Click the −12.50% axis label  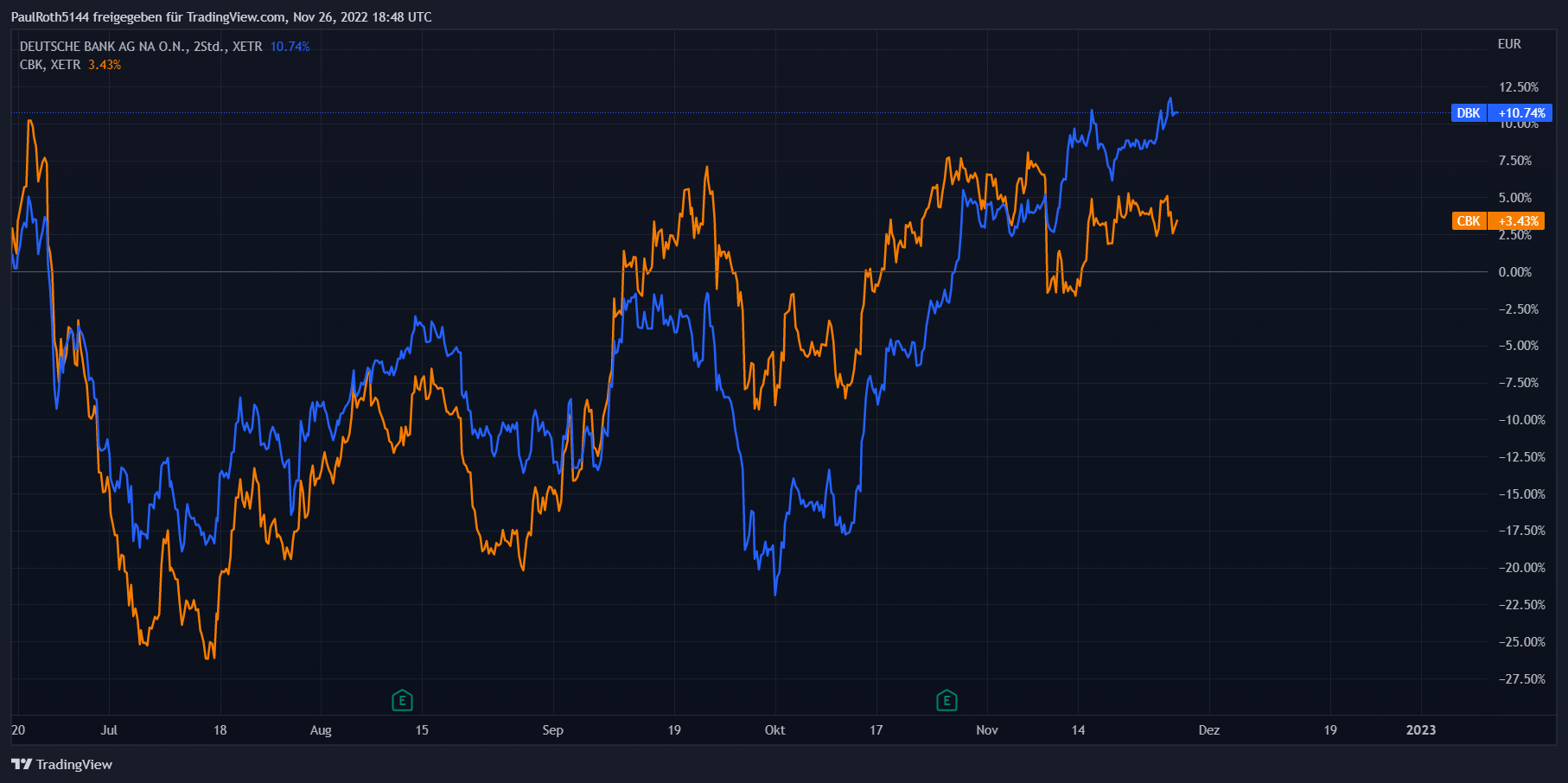tap(1521, 457)
